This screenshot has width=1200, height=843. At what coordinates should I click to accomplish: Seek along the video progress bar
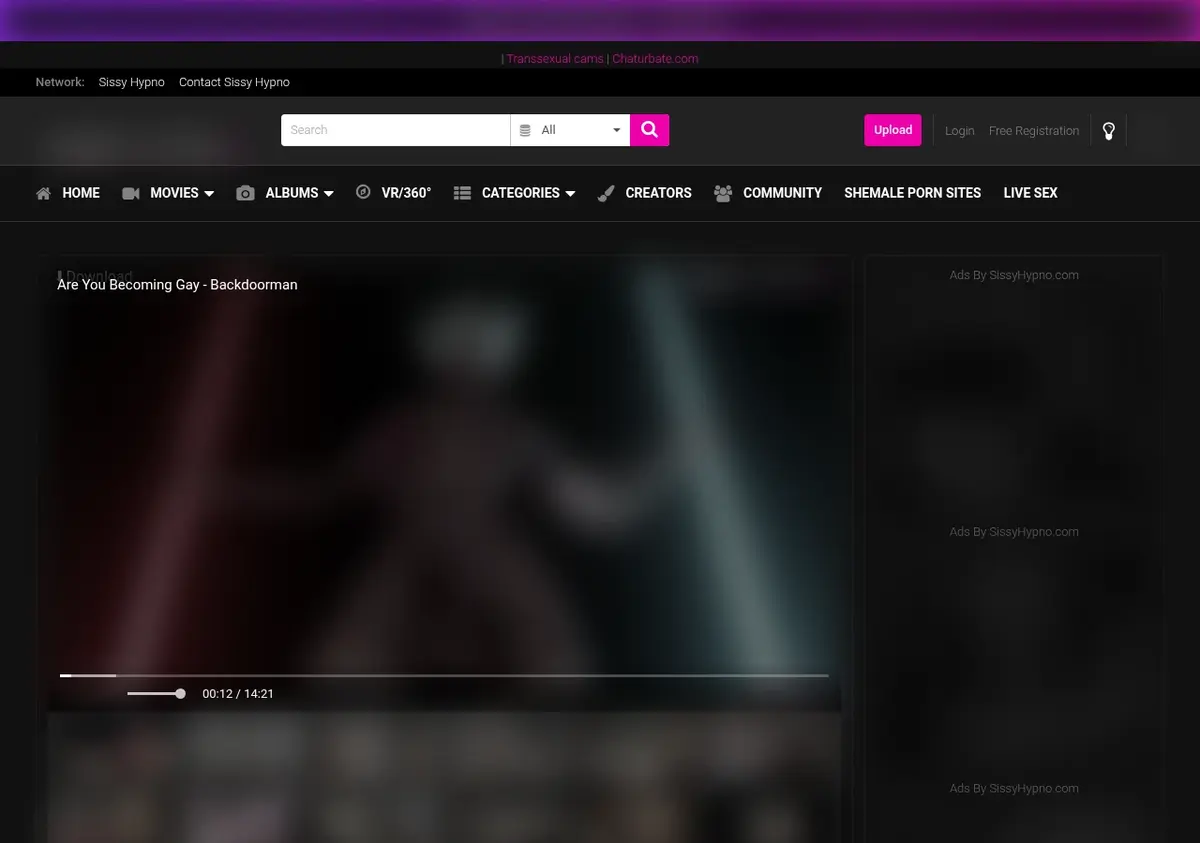point(444,676)
